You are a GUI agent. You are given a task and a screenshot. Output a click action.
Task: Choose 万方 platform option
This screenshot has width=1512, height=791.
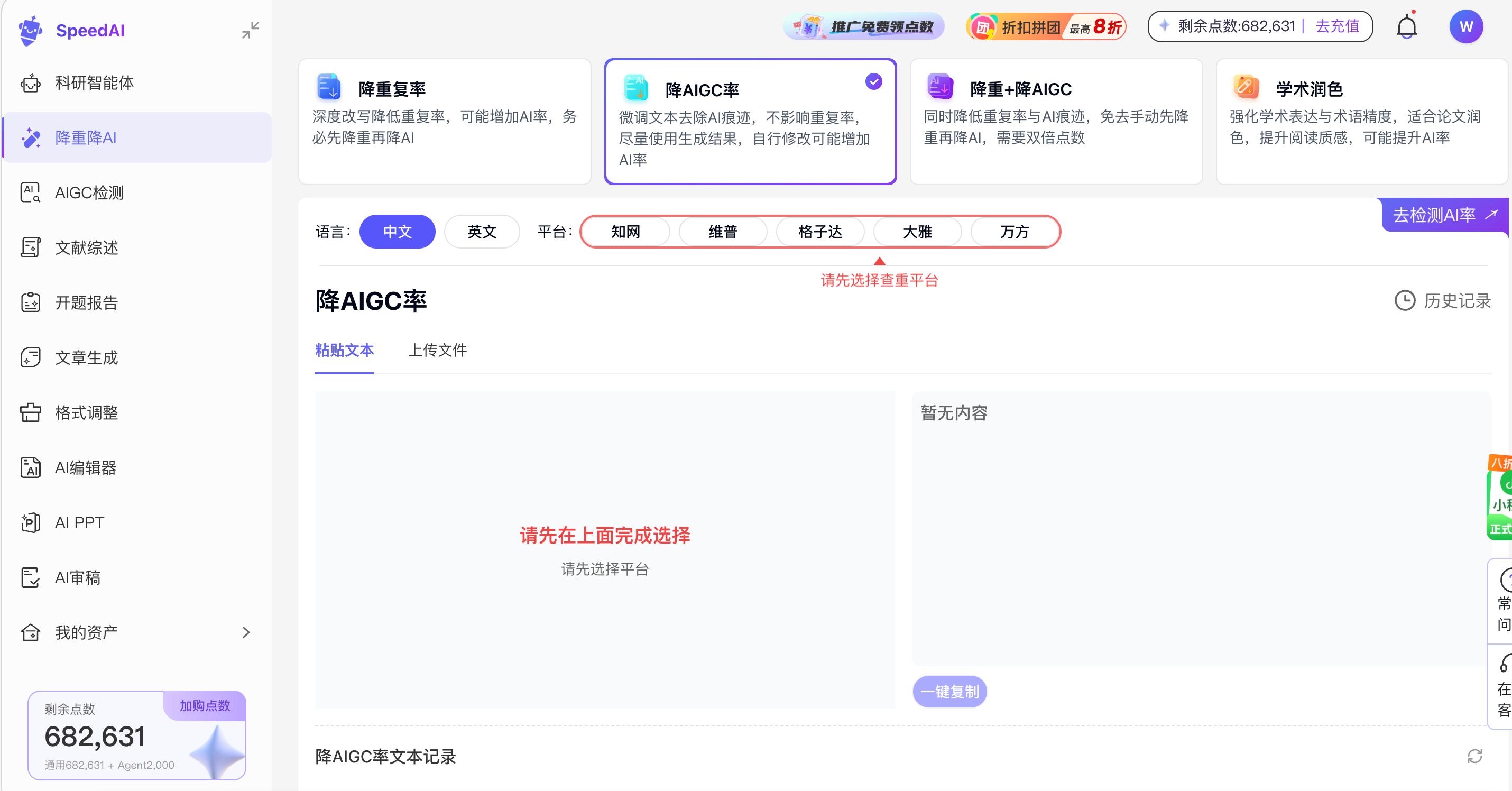1015,232
